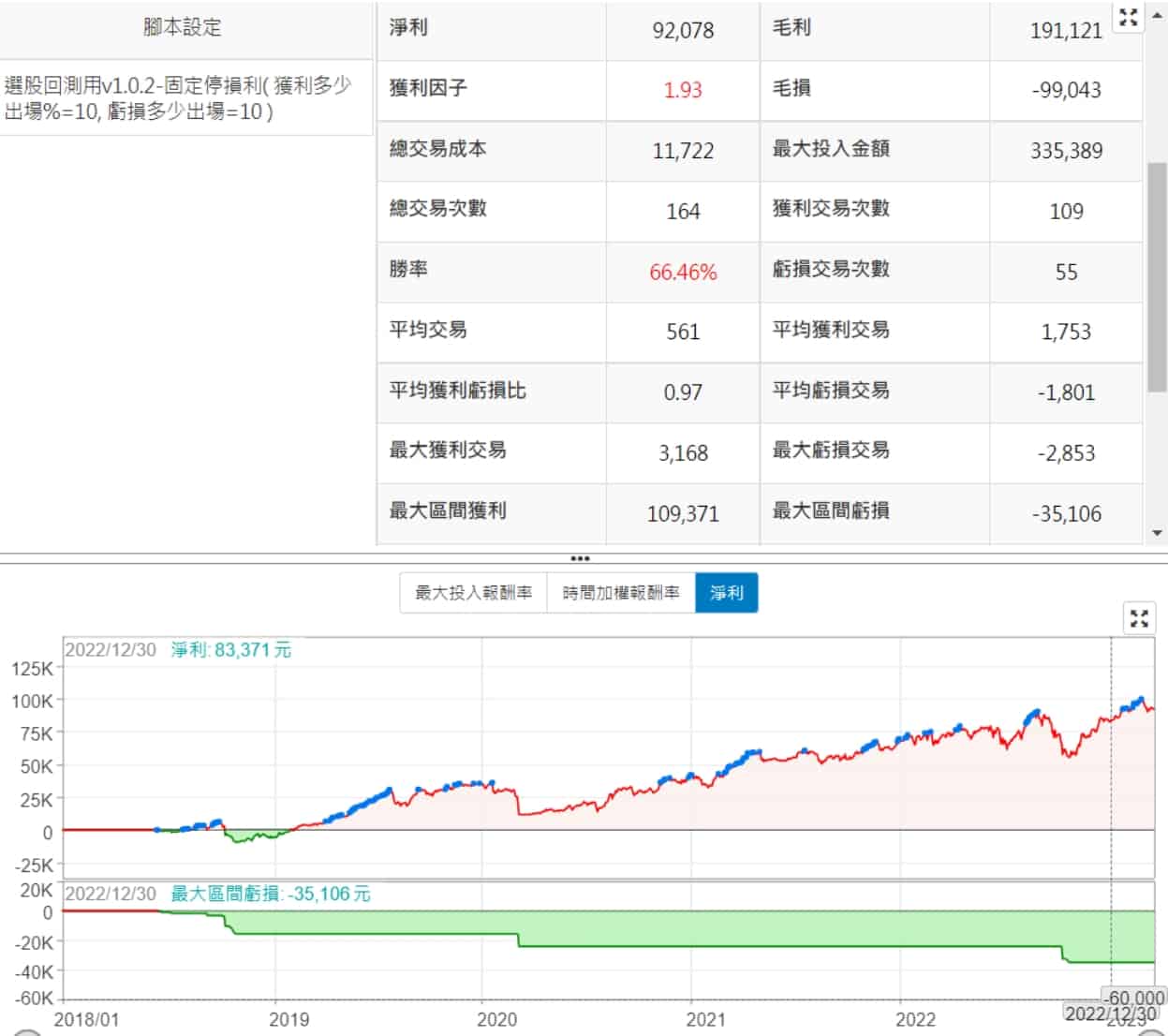Click the scrollbar down arrow
Viewport: 1168px width, 1036px height.
[x=1157, y=533]
